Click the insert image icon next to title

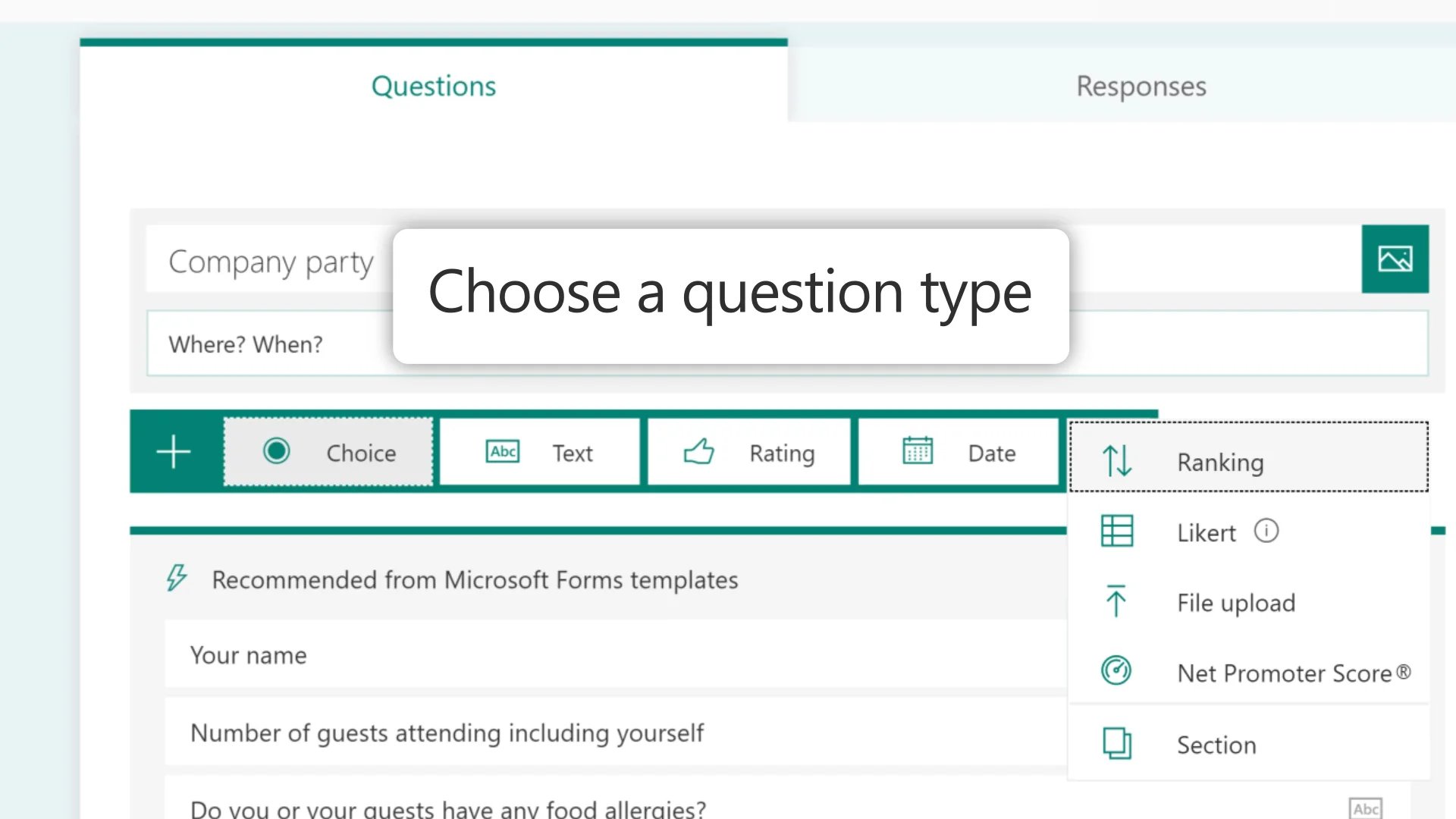click(x=1395, y=258)
